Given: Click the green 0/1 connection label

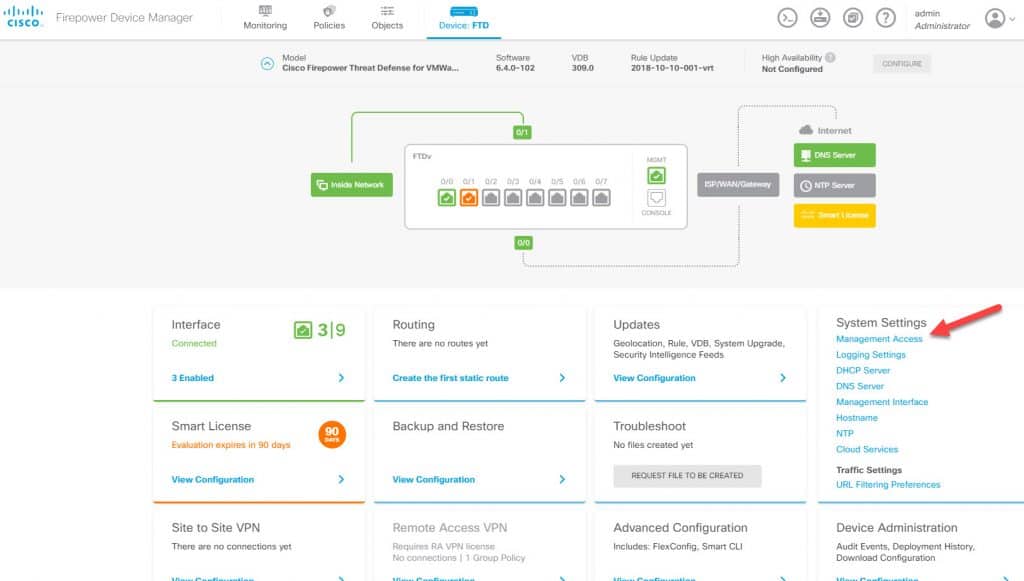Looking at the screenshot, I should pos(522,133).
